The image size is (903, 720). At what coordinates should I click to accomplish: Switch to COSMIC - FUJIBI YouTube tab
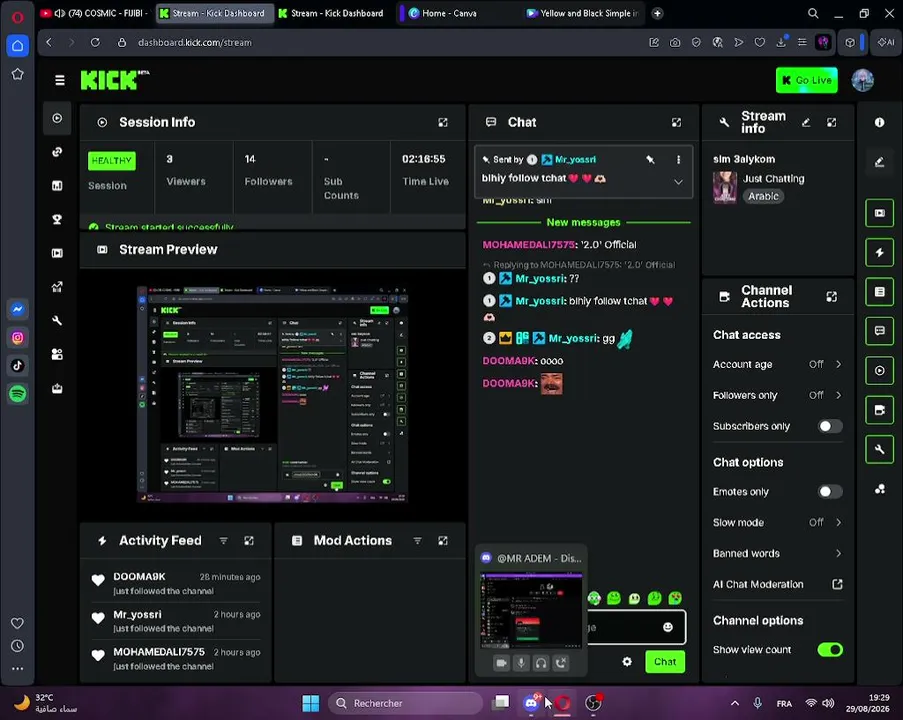point(94,13)
